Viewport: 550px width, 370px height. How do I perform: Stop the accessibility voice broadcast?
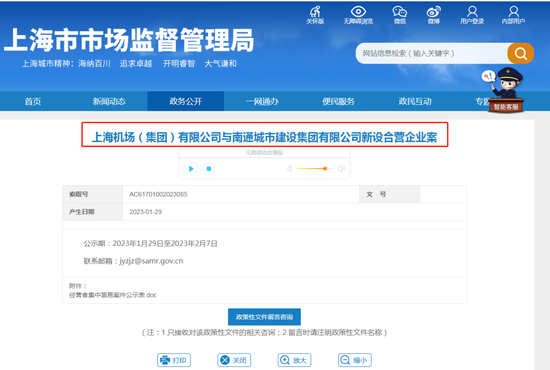coord(209,169)
